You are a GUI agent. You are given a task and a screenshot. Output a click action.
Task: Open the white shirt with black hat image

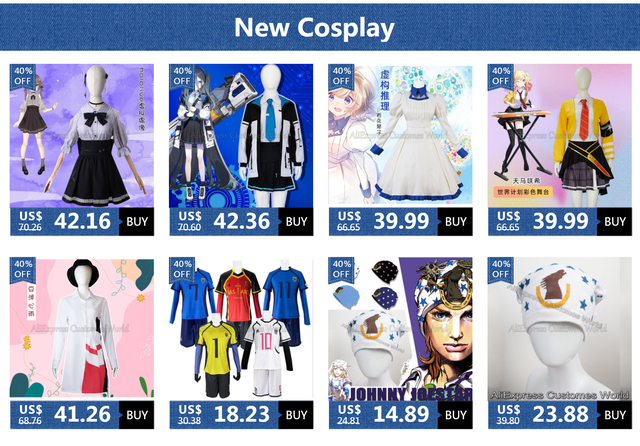click(x=82, y=329)
